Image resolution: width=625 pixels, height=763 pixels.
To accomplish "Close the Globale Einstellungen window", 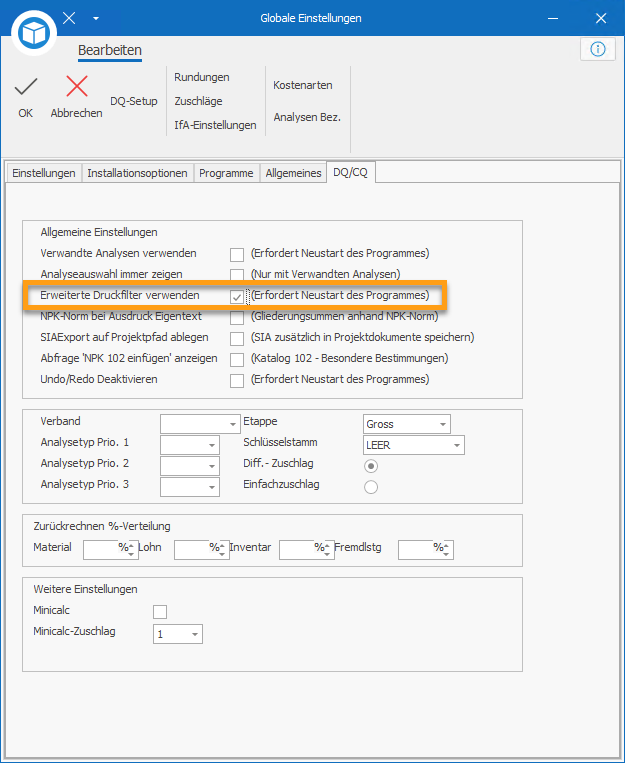I will click(601, 18).
